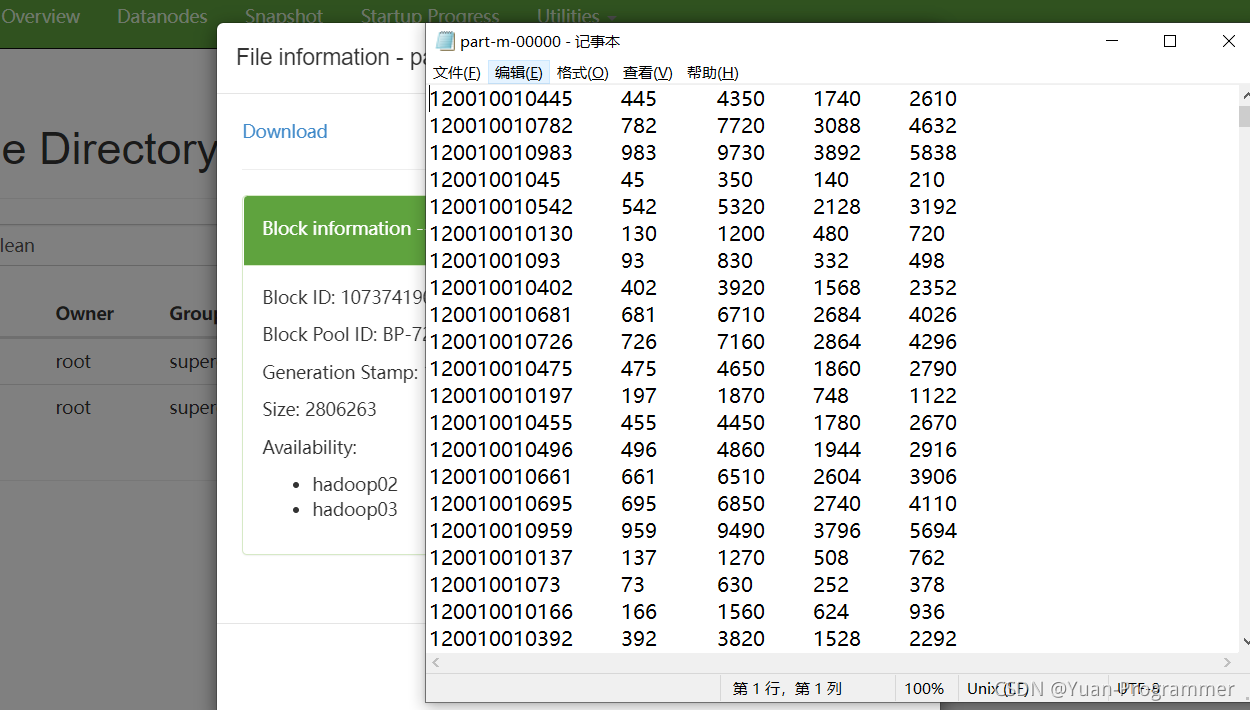
Task: Click value 120010010681 in Notepad text
Action: point(501,315)
